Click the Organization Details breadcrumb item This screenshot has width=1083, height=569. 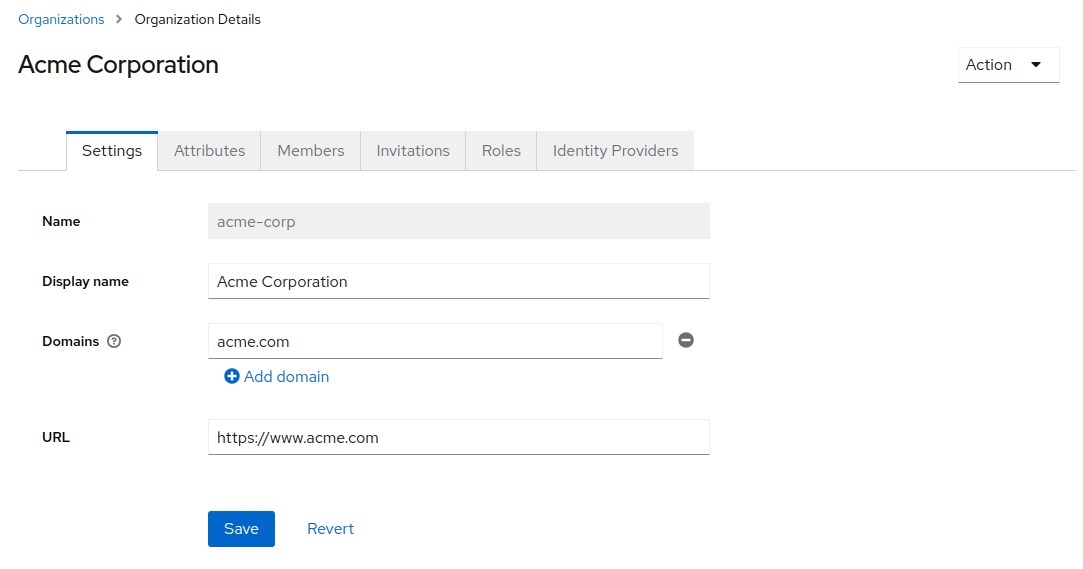pyautogui.click(x=198, y=19)
